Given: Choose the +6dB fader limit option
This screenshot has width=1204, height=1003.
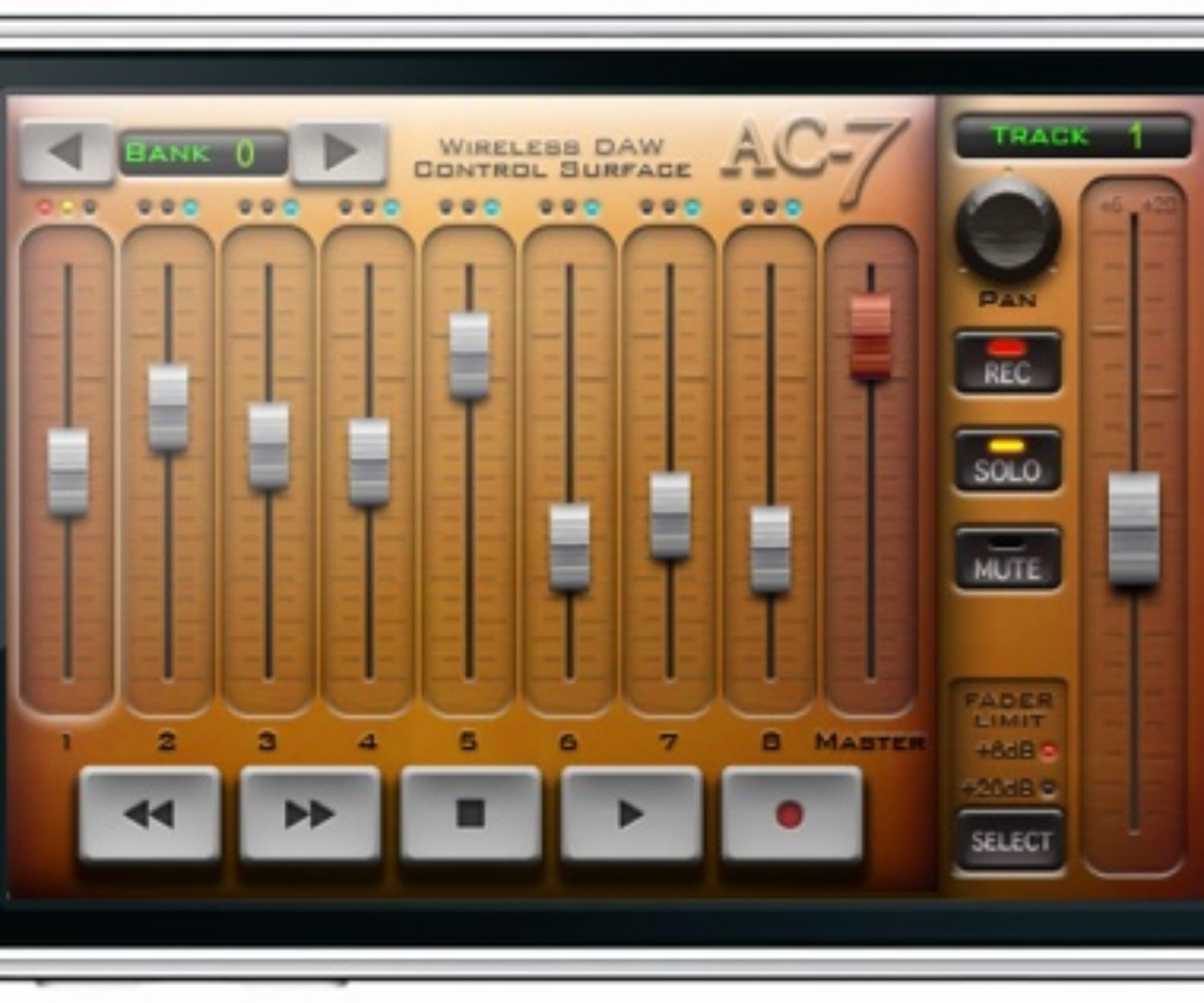Looking at the screenshot, I should pyautogui.click(x=1047, y=751).
